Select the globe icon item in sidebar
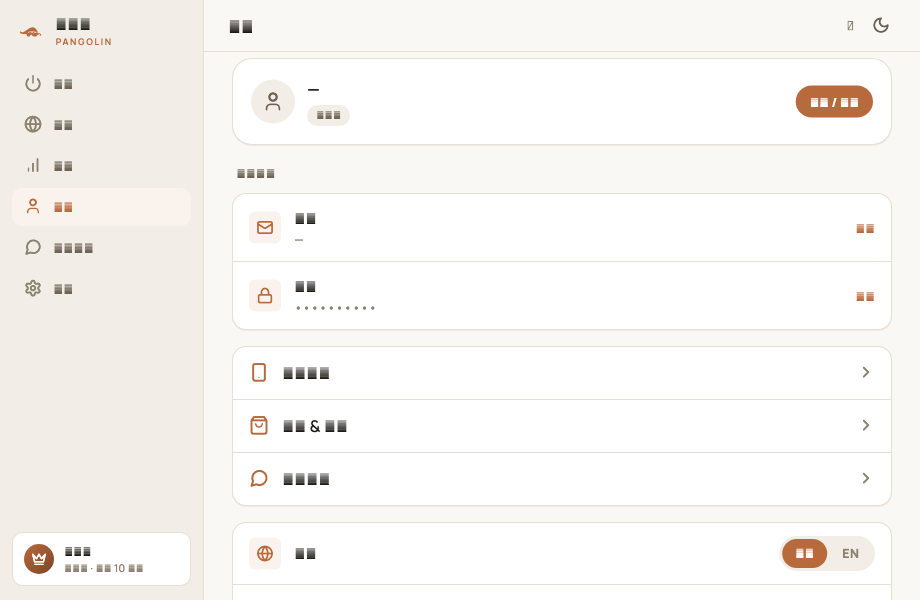Viewport: 920px width, 600px height. coord(101,125)
